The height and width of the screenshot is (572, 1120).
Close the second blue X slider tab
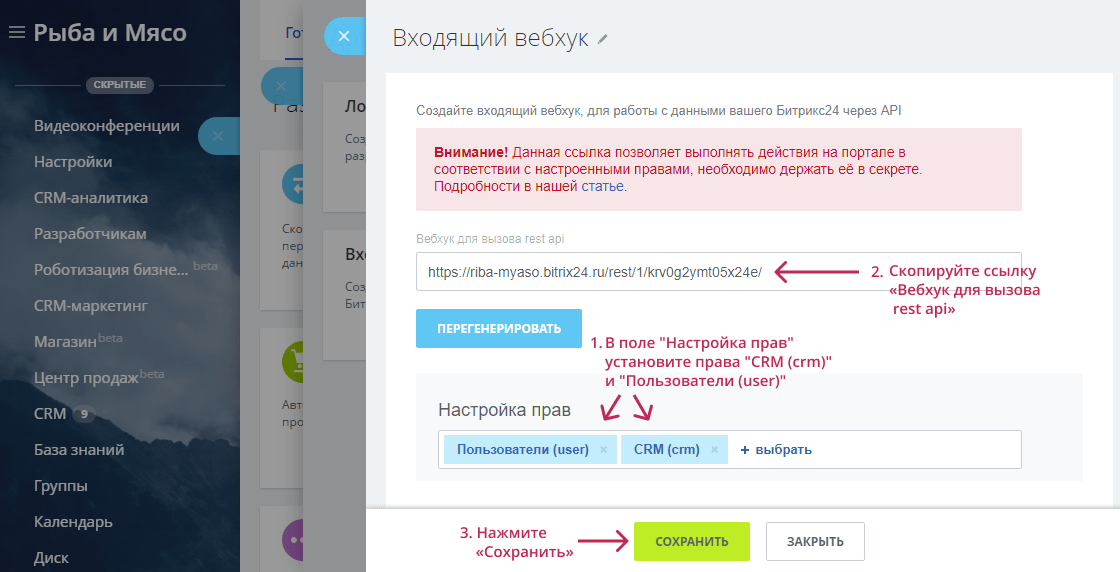pos(280,86)
